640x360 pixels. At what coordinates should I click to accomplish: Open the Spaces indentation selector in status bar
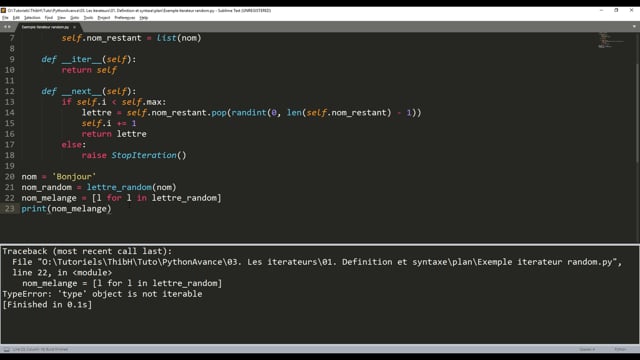(587, 349)
